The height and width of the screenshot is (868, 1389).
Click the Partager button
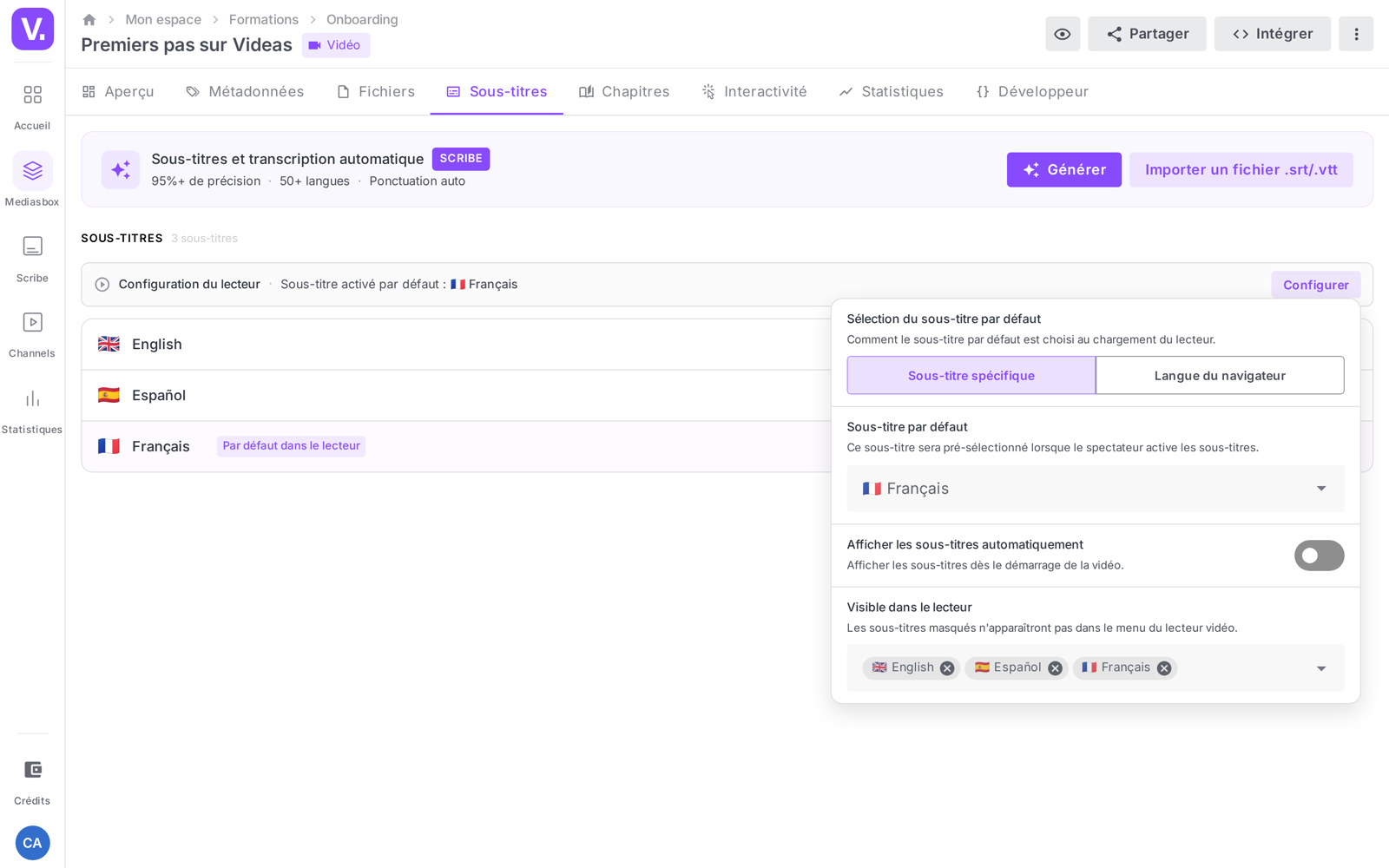click(x=1147, y=34)
